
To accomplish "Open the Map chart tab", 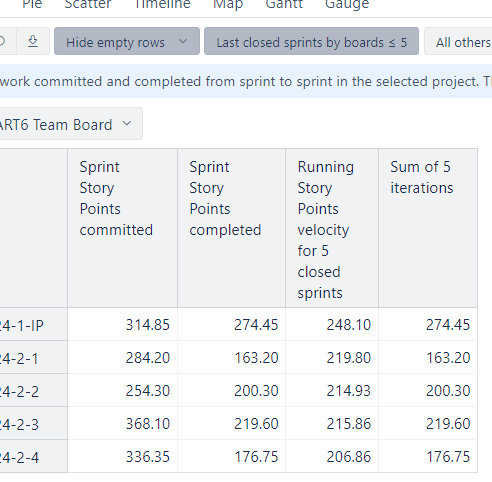I will click(x=228, y=4).
